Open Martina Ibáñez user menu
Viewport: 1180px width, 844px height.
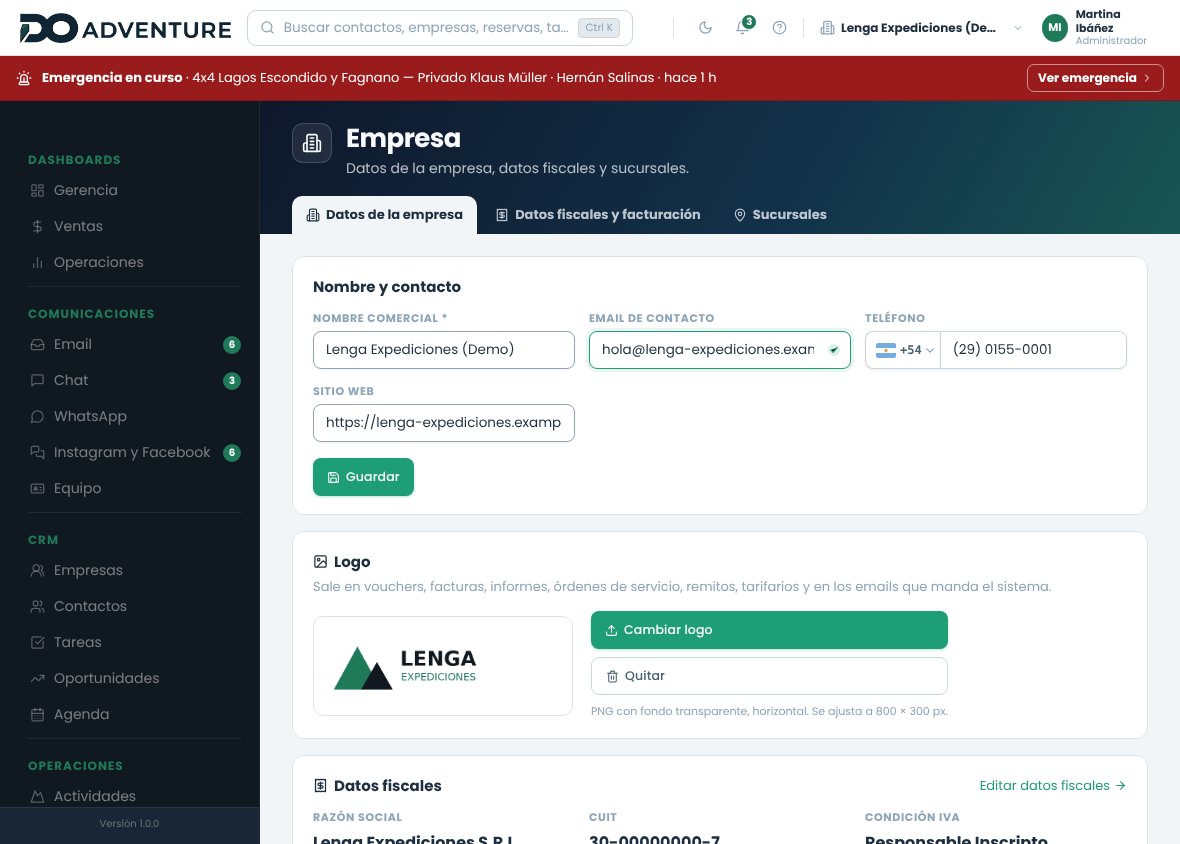pyautogui.click(x=1094, y=28)
